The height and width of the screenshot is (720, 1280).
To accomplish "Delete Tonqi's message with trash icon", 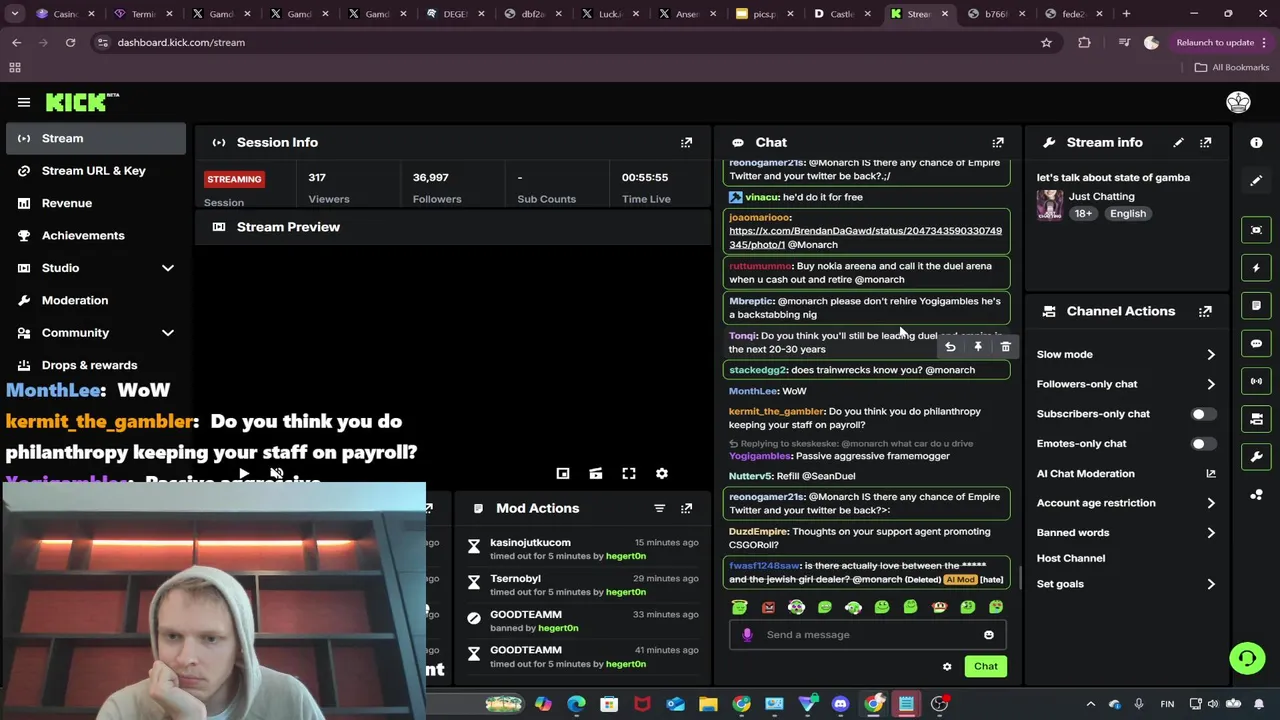I will (x=1005, y=347).
